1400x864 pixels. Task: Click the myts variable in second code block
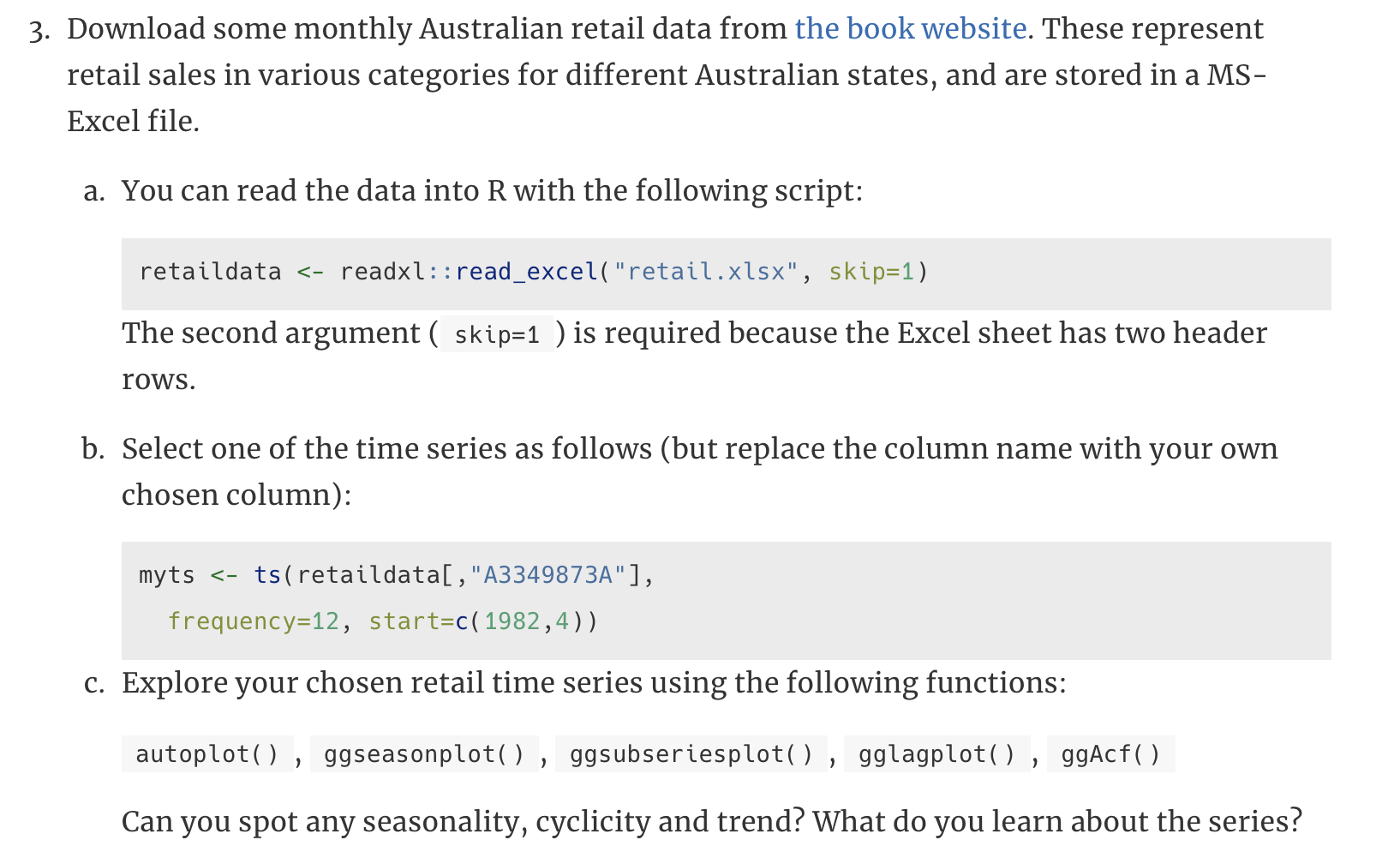tap(167, 574)
